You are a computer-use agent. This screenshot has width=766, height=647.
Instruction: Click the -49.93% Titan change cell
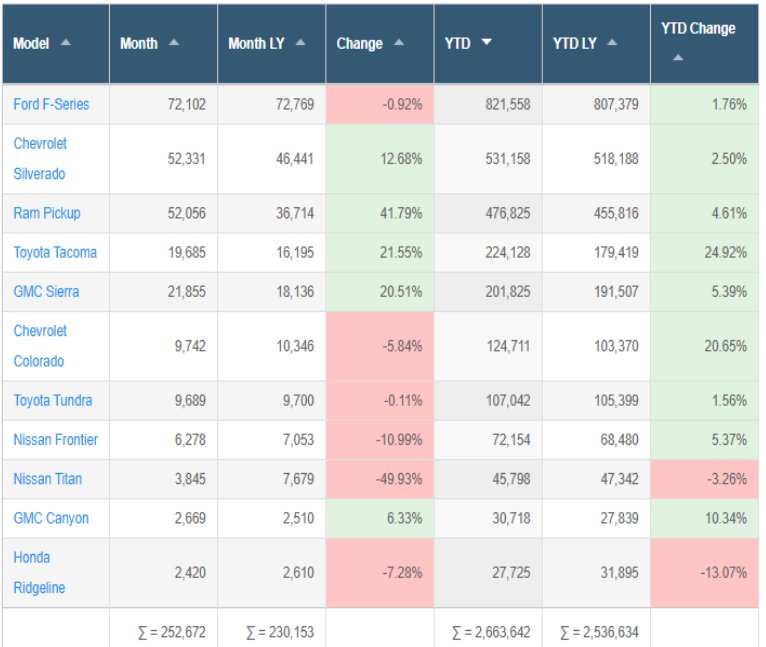tap(380, 479)
